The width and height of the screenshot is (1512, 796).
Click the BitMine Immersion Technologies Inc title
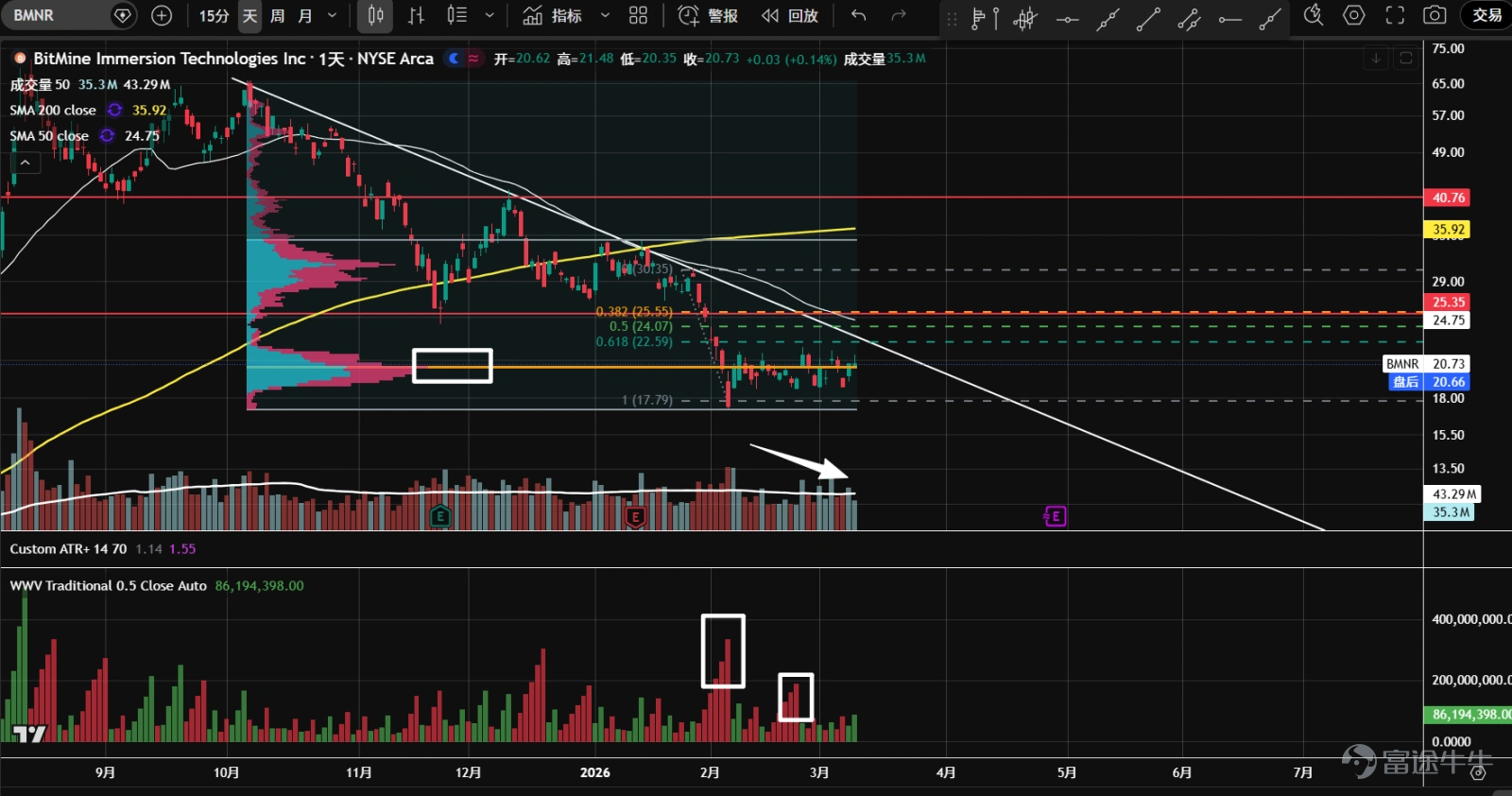click(170, 59)
